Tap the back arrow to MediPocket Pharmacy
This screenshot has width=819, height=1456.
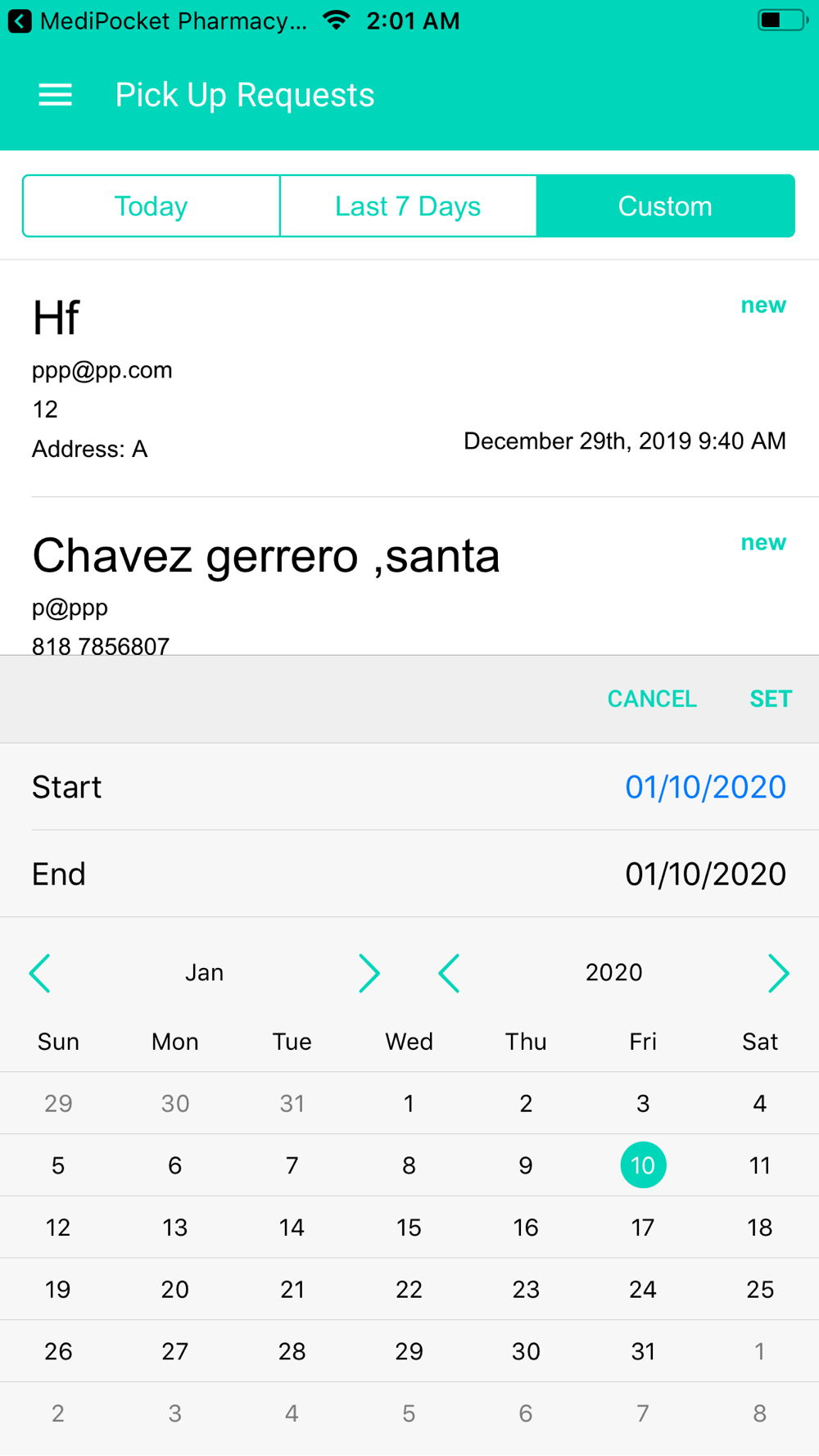click(x=20, y=21)
